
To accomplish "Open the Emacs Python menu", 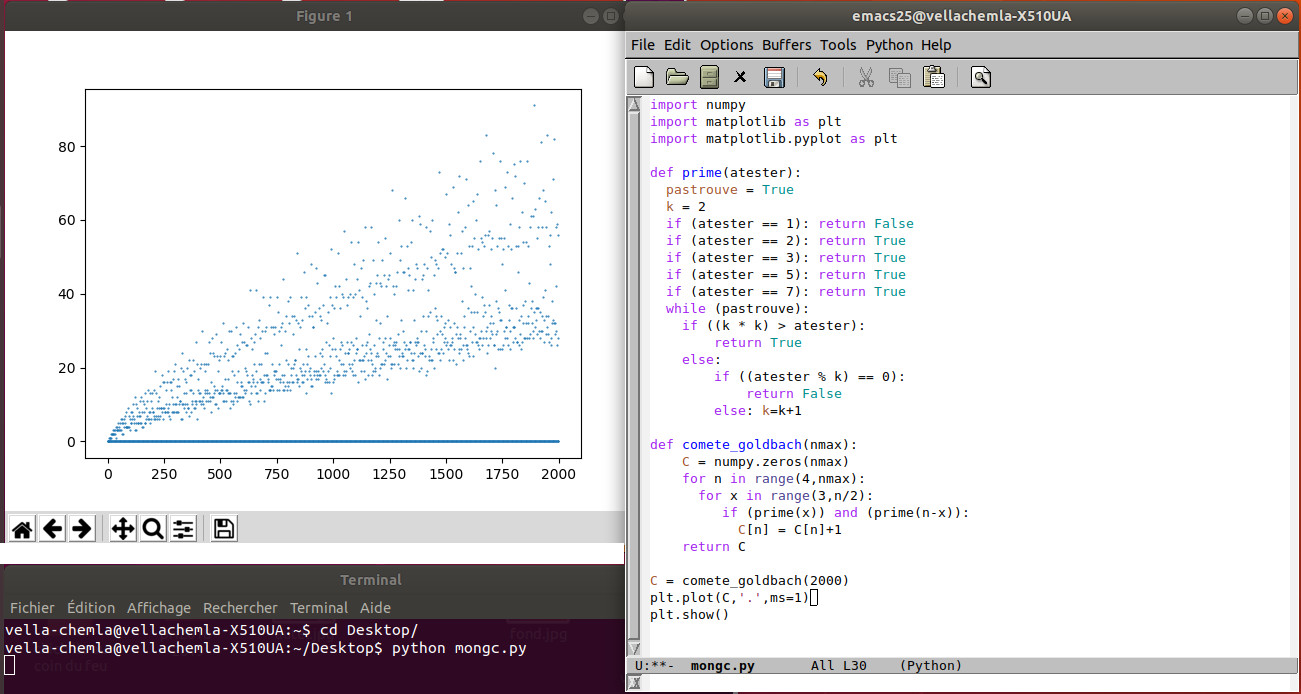I will click(x=889, y=45).
